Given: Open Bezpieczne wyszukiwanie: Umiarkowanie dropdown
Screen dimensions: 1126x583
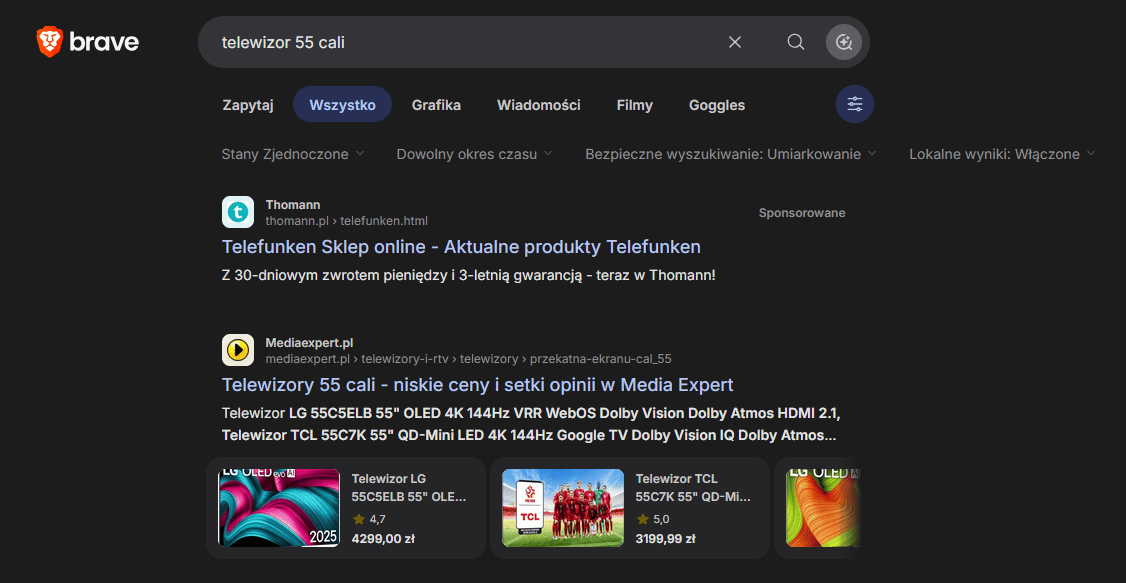Looking at the screenshot, I should (731, 154).
